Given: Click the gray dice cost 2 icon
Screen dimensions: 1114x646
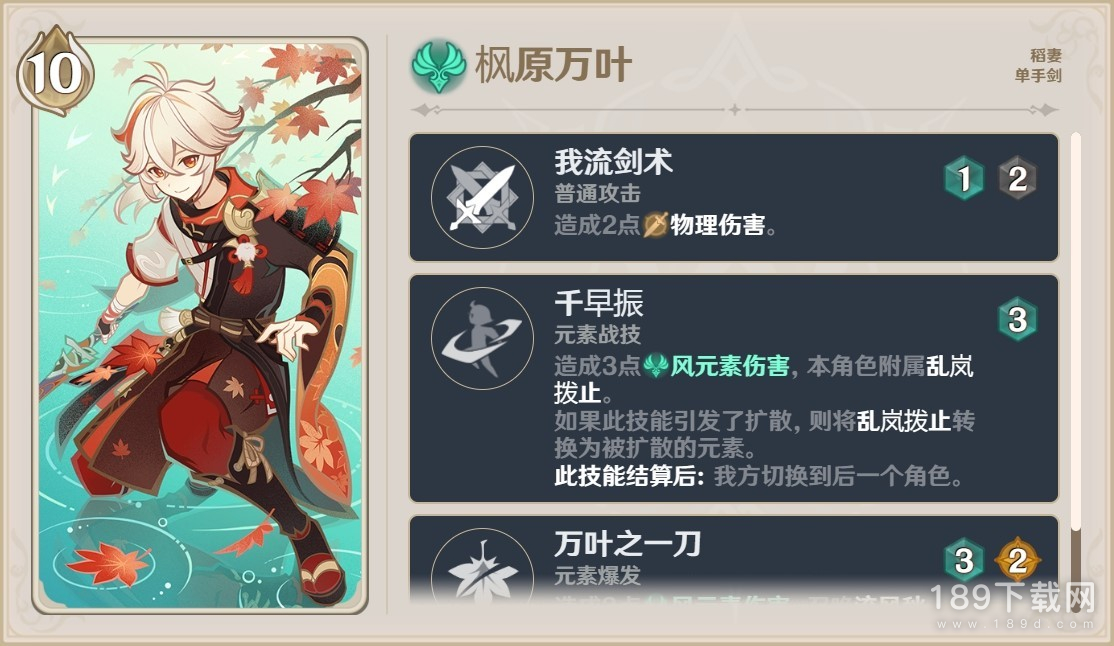Looking at the screenshot, I should 1017,178.
